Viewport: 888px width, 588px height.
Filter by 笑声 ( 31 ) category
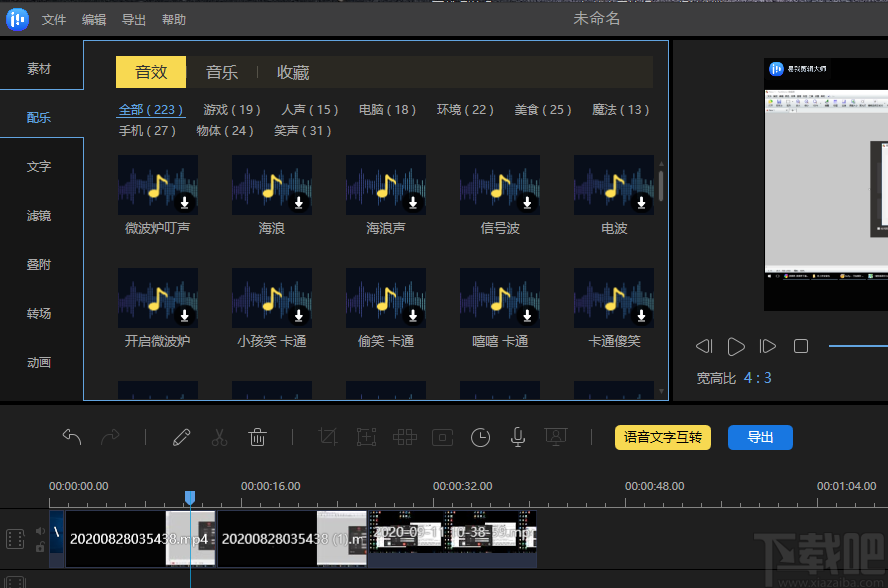pyautogui.click(x=302, y=130)
